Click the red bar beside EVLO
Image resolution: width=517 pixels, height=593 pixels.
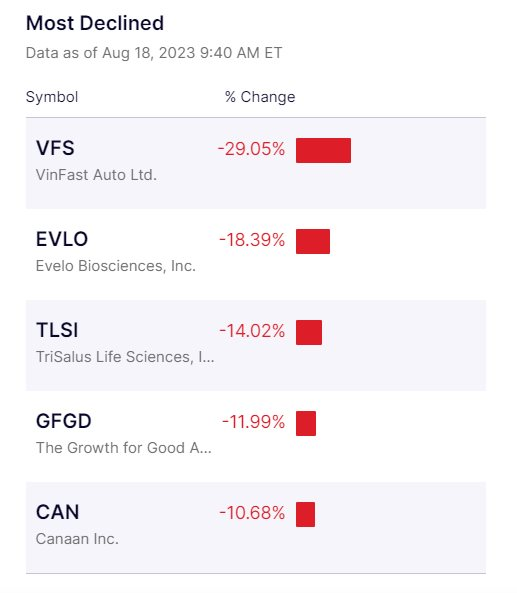click(313, 241)
